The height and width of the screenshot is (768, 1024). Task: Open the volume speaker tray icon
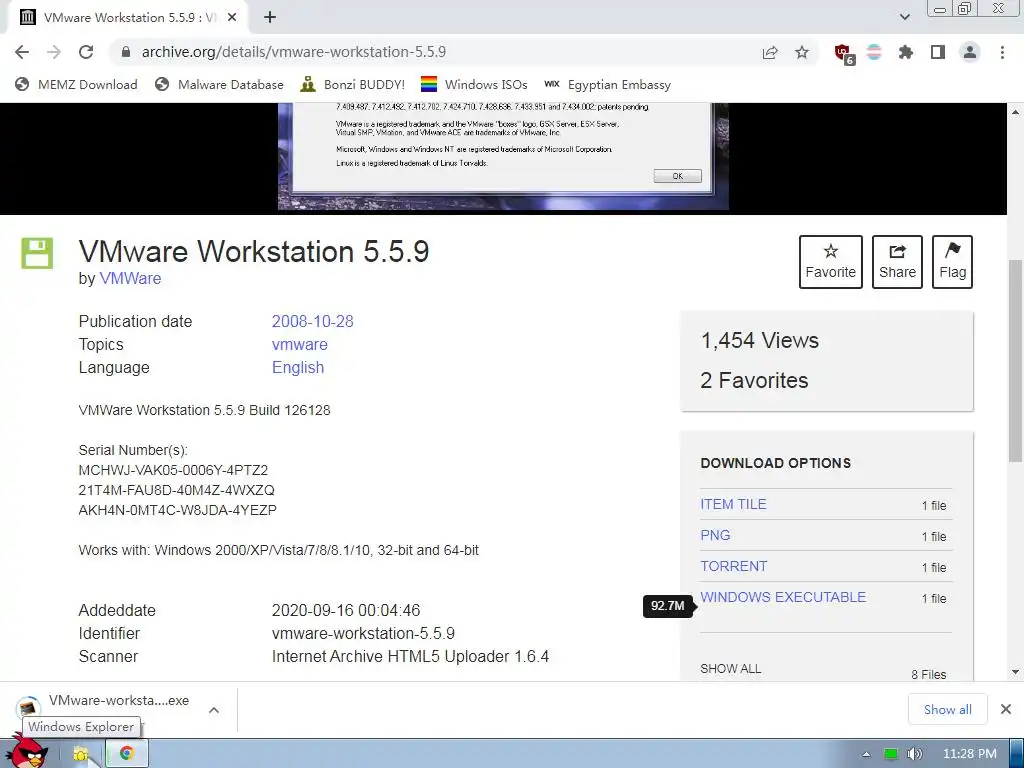914,754
